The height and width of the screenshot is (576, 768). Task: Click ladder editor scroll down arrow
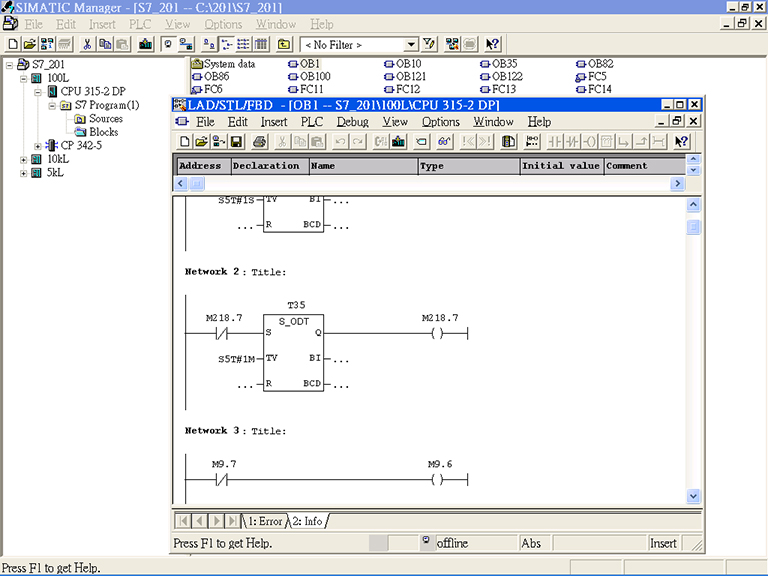point(693,496)
